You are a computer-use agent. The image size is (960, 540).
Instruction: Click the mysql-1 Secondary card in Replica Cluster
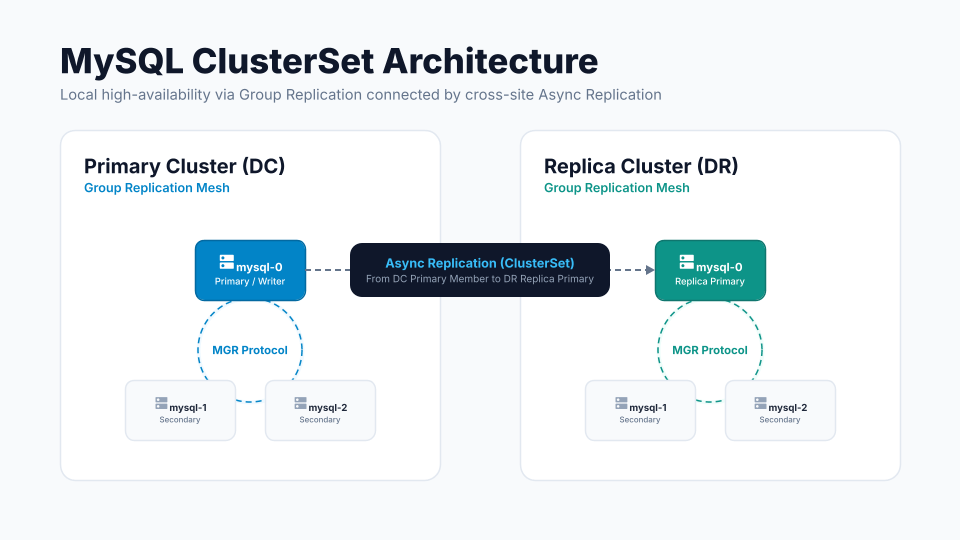640,410
